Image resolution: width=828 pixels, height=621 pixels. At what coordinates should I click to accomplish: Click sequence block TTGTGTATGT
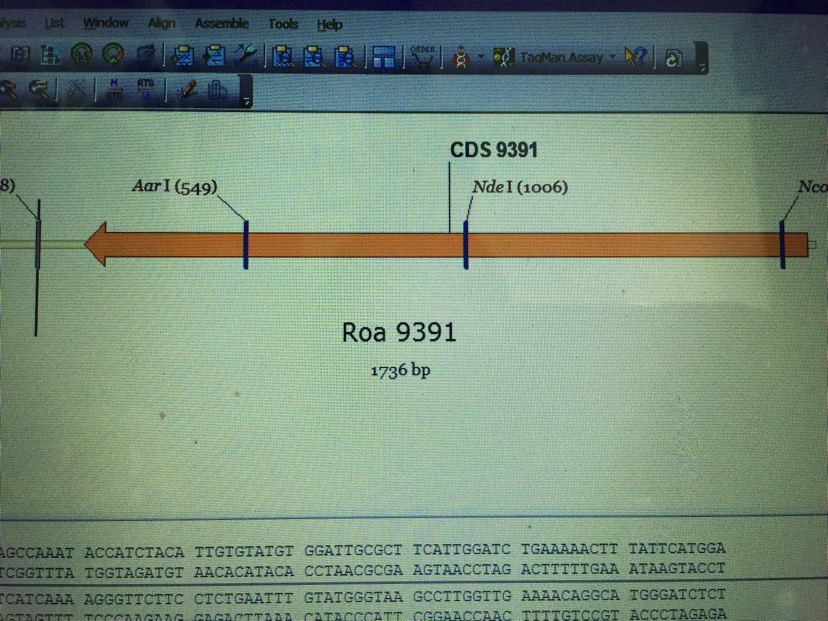pos(243,551)
